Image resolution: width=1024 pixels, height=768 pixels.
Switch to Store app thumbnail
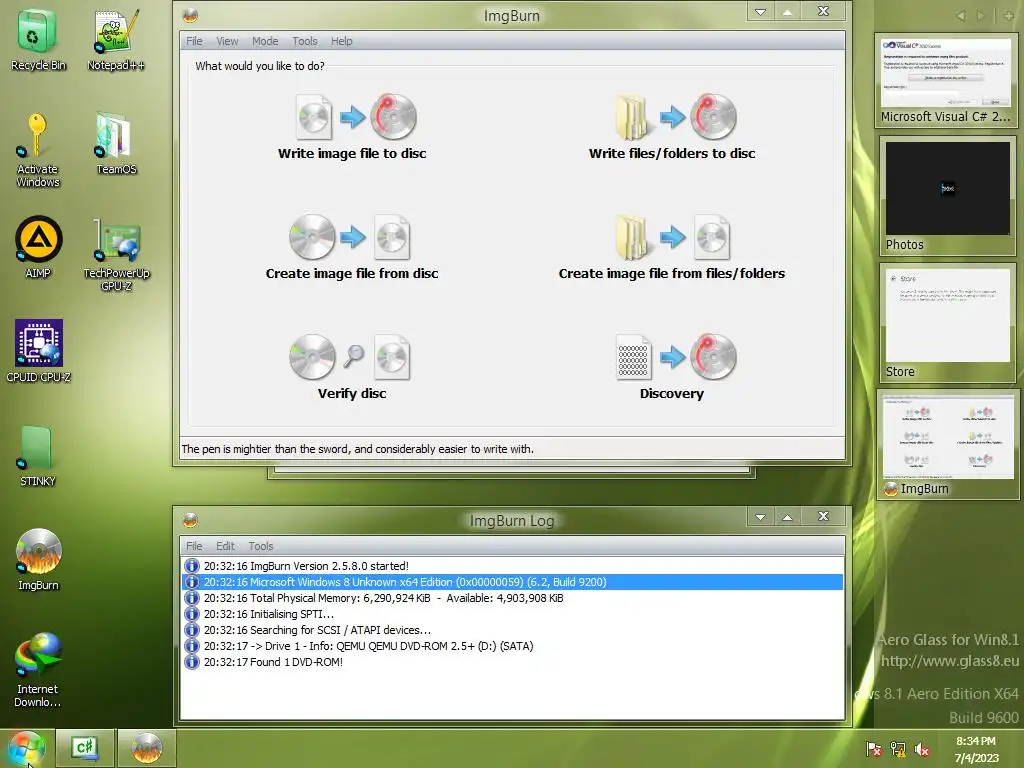[x=947, y=323]
